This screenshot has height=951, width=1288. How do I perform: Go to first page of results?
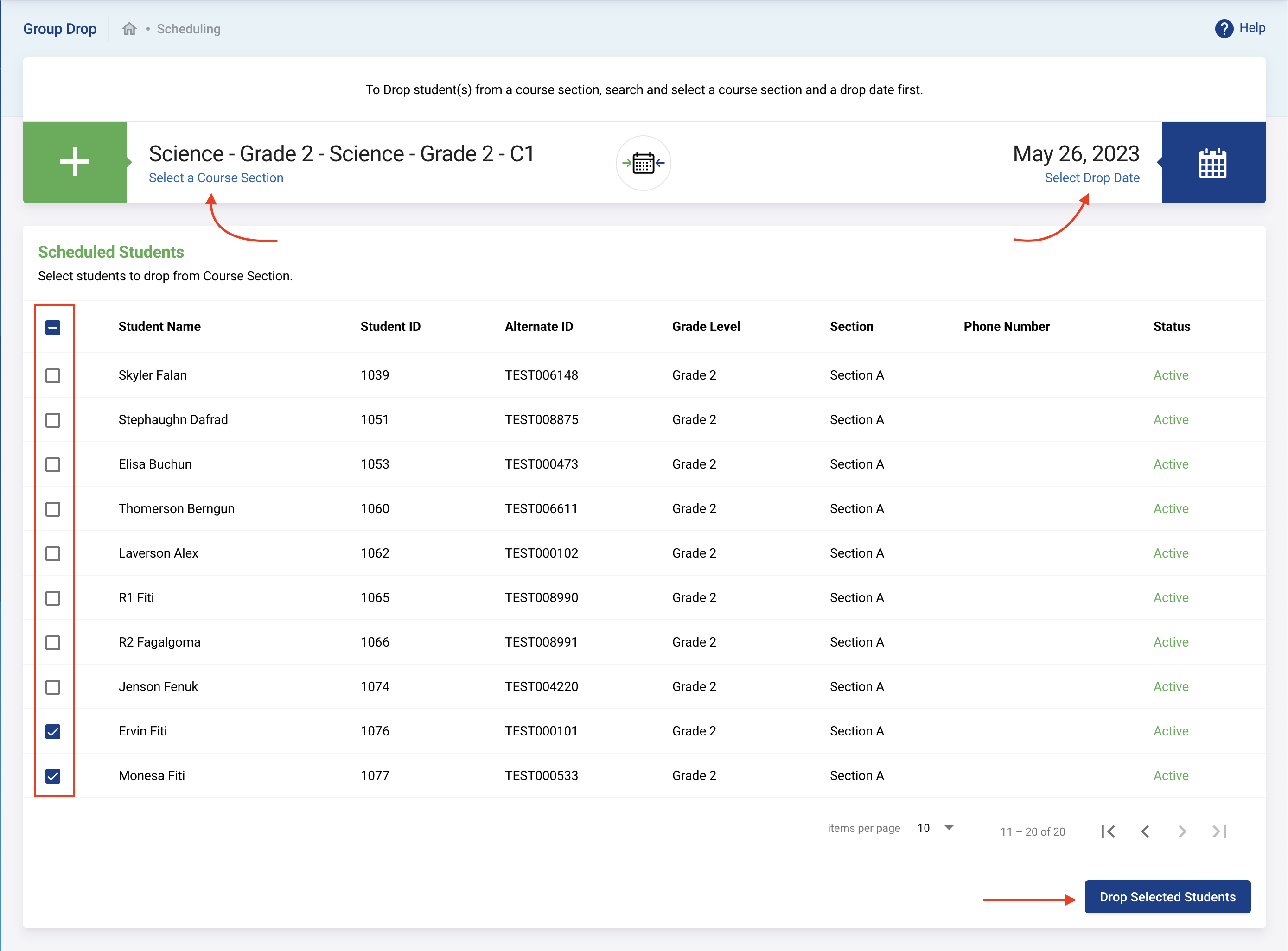[1108, 831]
